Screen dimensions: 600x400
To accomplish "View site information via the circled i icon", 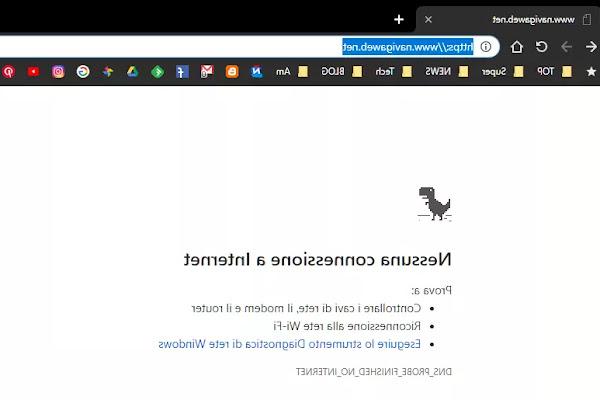I will [x=486, y=47].
